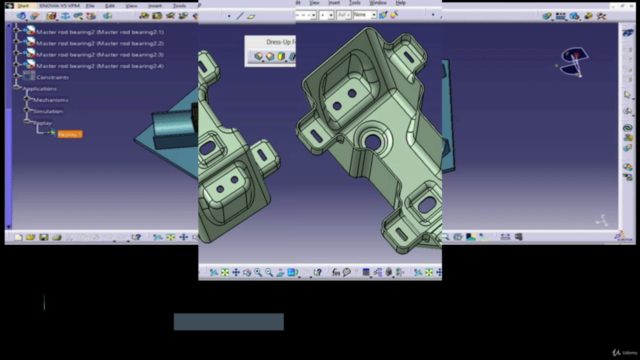Screen dimensions: 640x360
Task: Click the What's This help icon in the assembly toolbar
Action: 136,237
